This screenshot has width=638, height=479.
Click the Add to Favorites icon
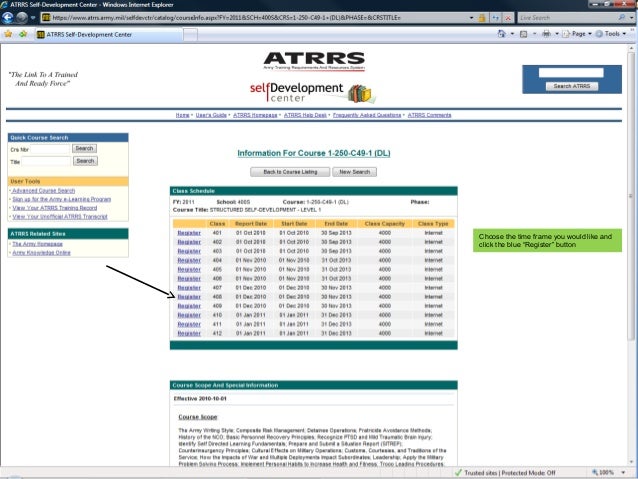pos(23,34)
